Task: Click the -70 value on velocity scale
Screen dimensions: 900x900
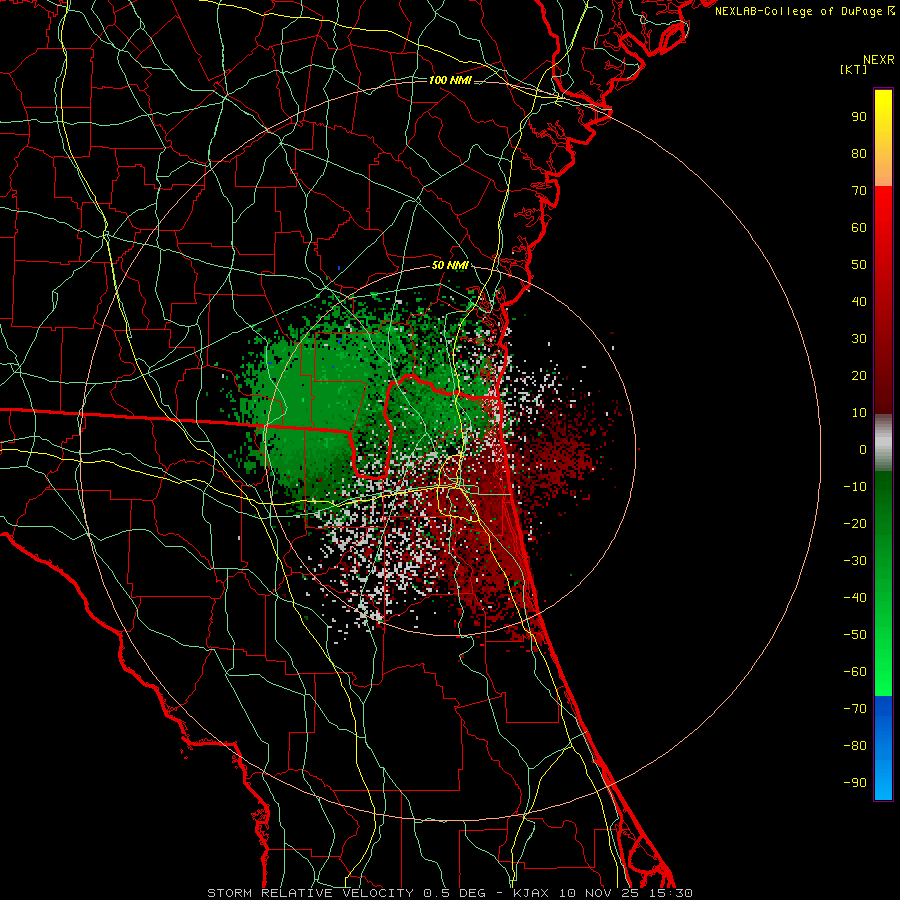Action: [855, 709]
